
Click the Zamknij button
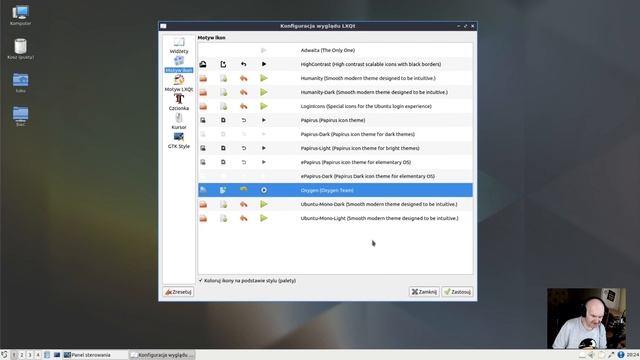tap(424, 292)
